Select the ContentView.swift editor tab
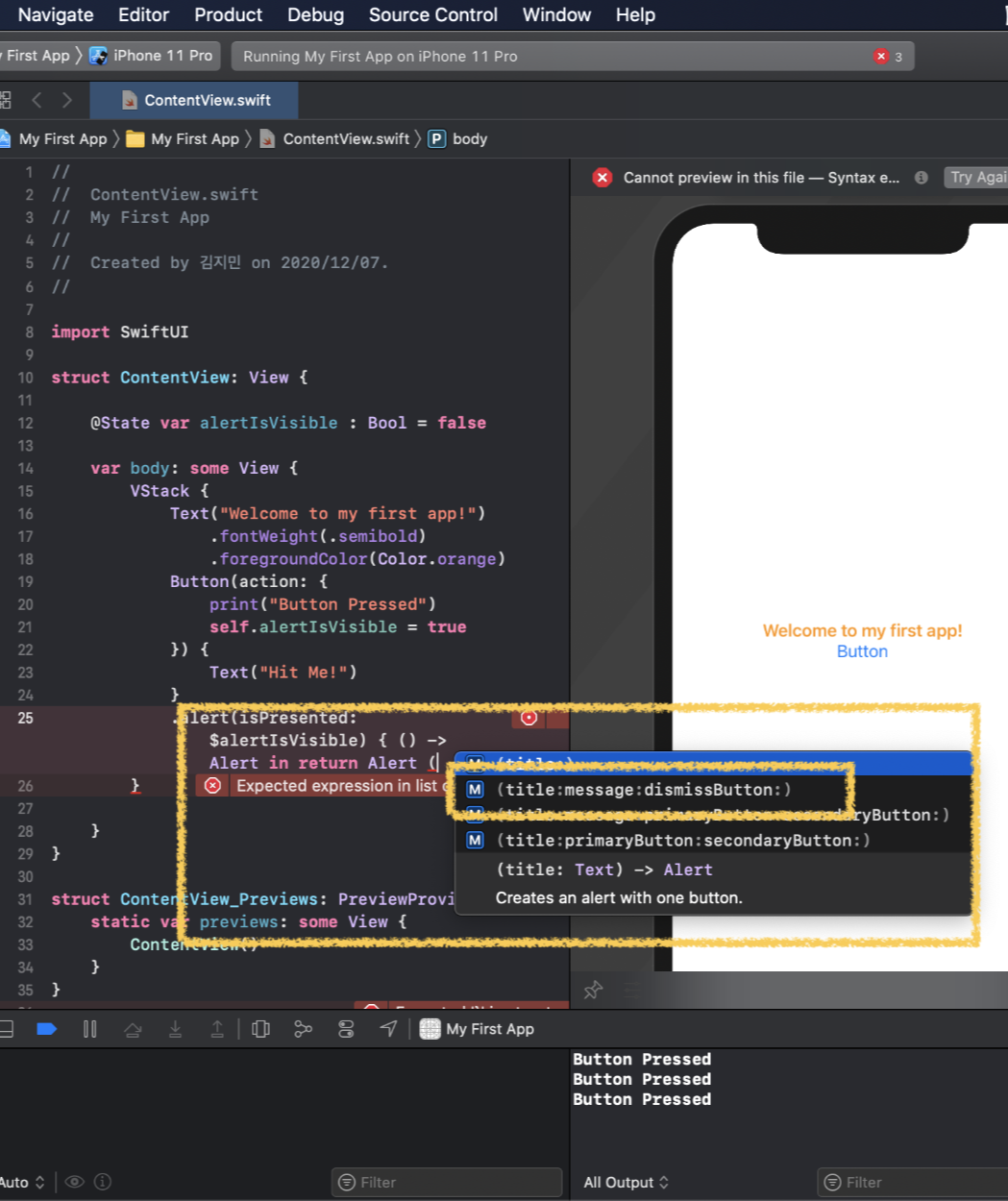Viewport: 1008px width, 1201px height. (194, 100)
